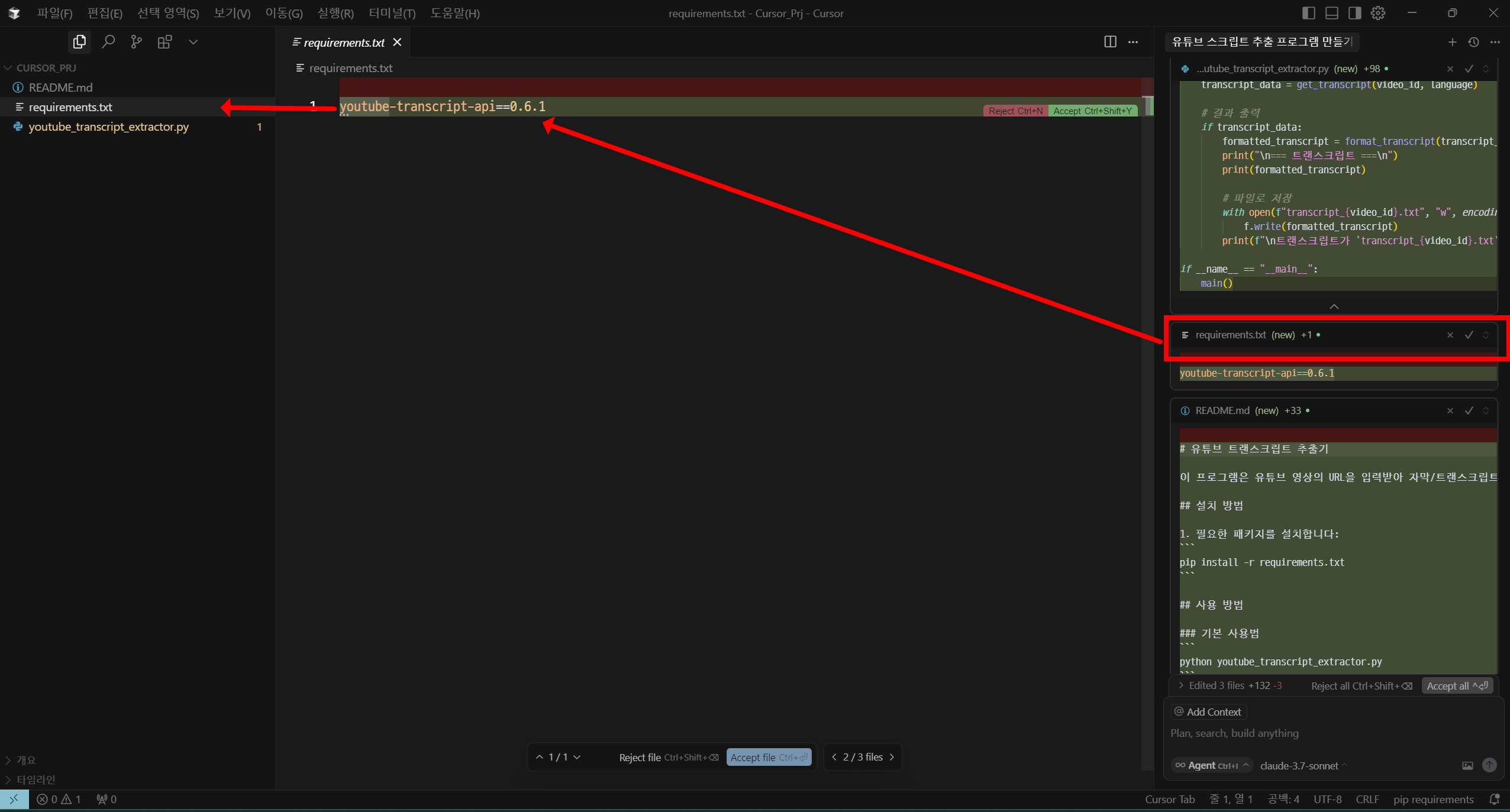Click the Accept all button
The image size is (1510, 812).
tap(1457, 685)
